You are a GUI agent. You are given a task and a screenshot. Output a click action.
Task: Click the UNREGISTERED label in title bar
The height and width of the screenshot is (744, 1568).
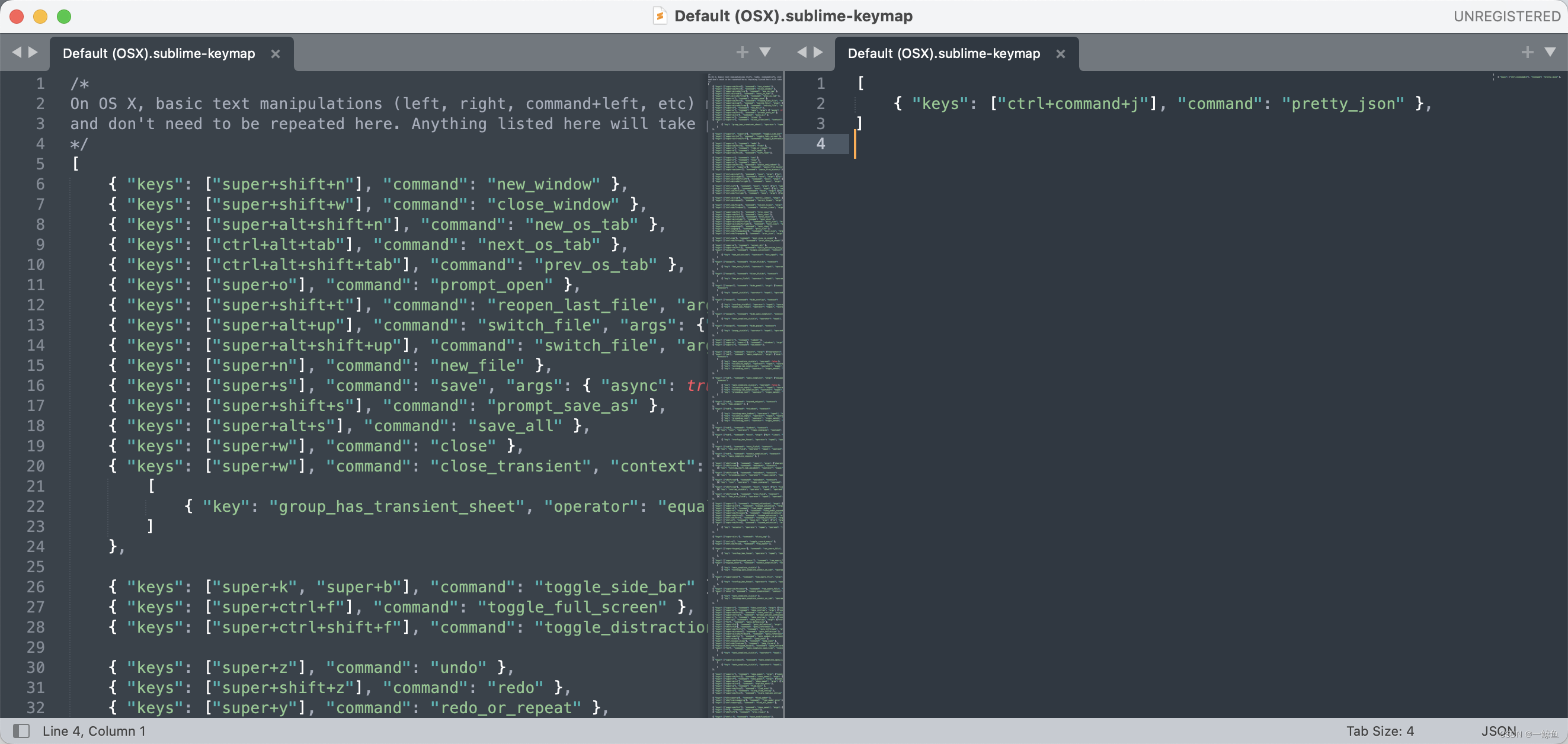[x=1506, y=17]
